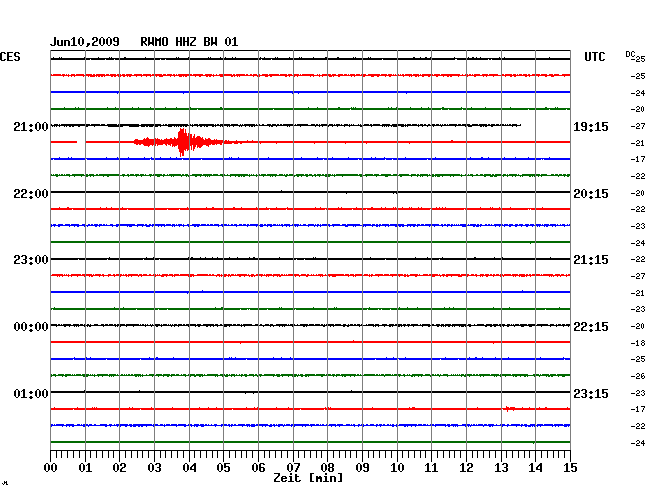
Task: Click the "07" tick label on time axis
Action: [293, 468]
